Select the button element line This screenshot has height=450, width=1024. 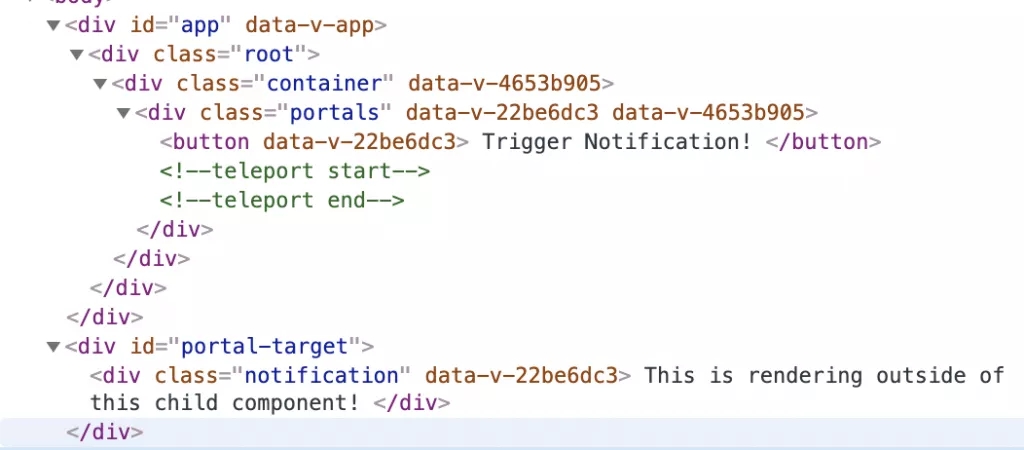click(520, 142)
